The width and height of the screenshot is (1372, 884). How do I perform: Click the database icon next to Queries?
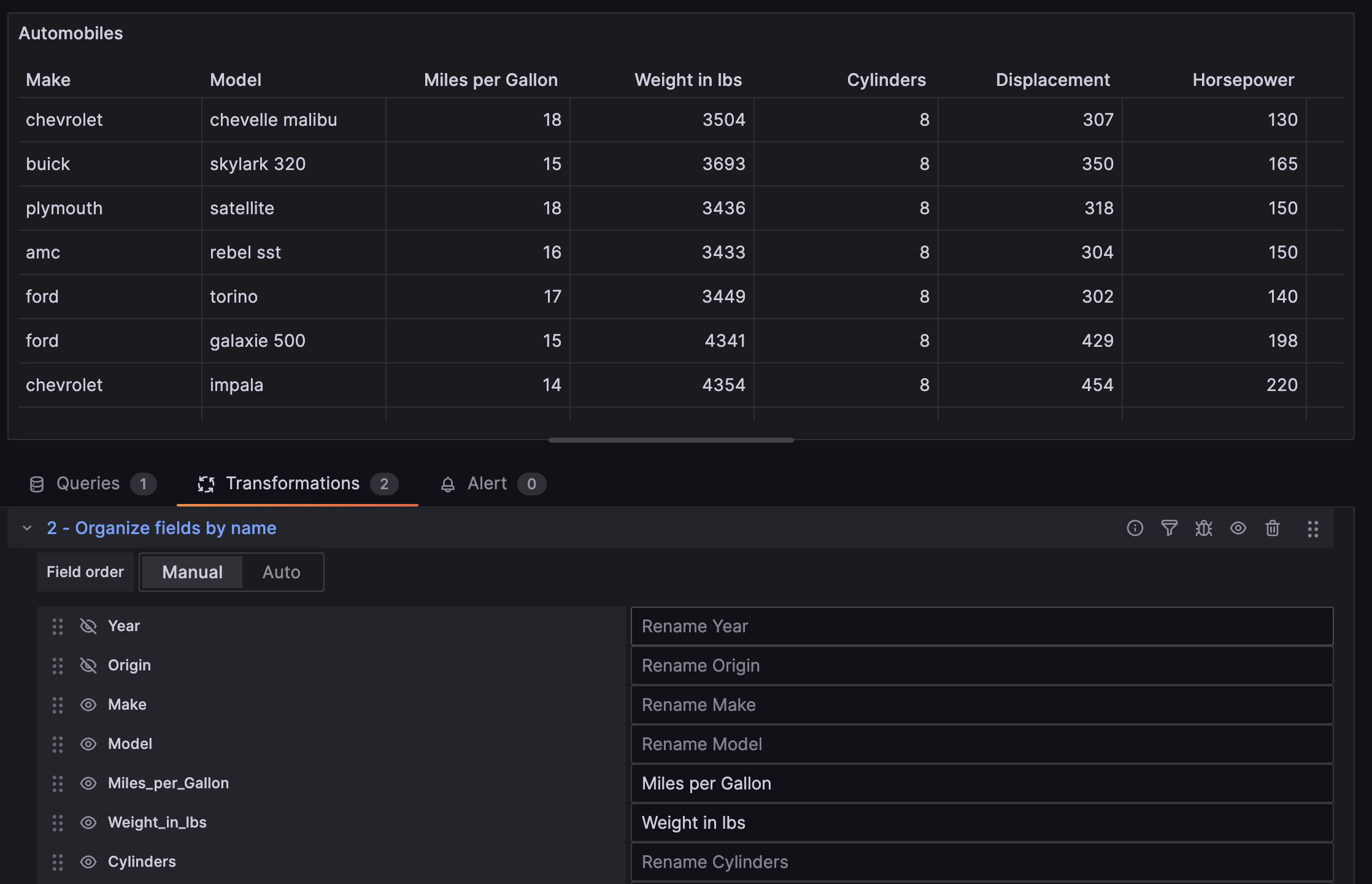point(37,484)
